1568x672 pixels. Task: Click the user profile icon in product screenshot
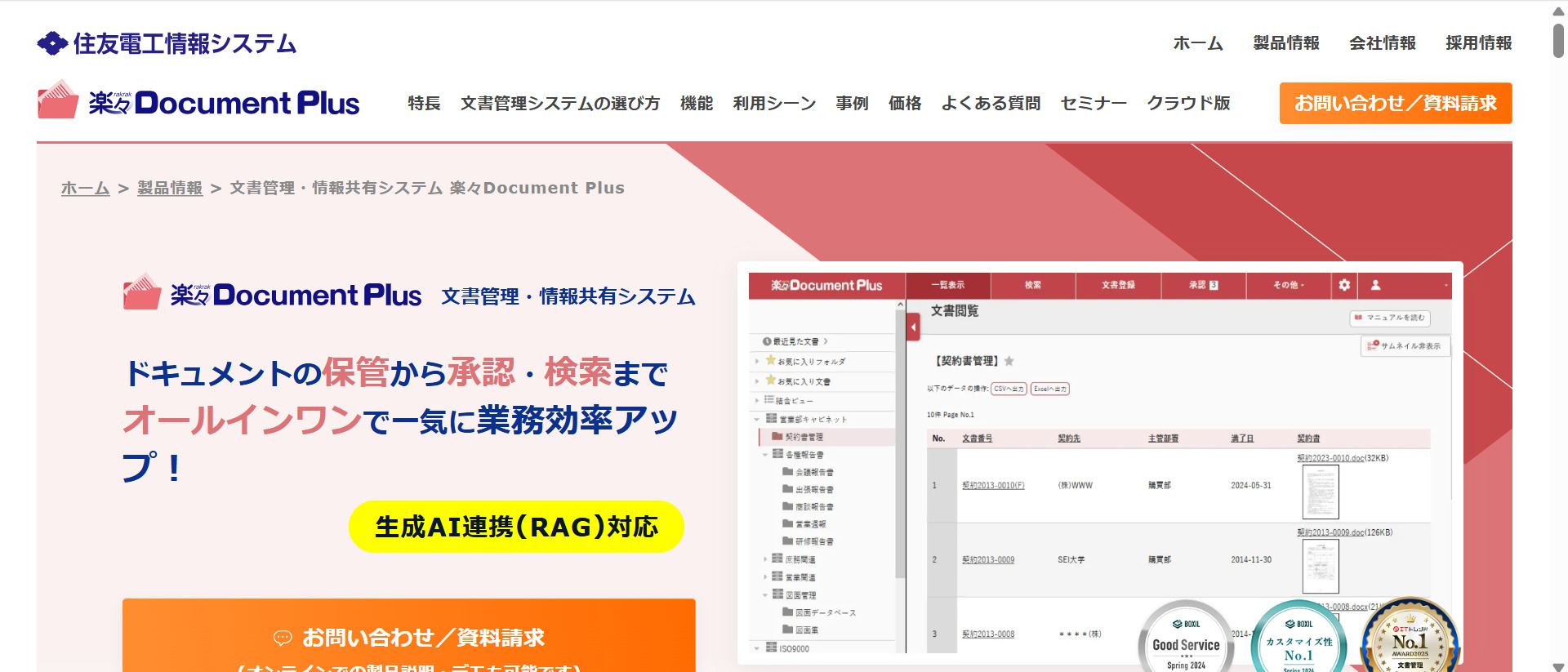point(1375,285)
